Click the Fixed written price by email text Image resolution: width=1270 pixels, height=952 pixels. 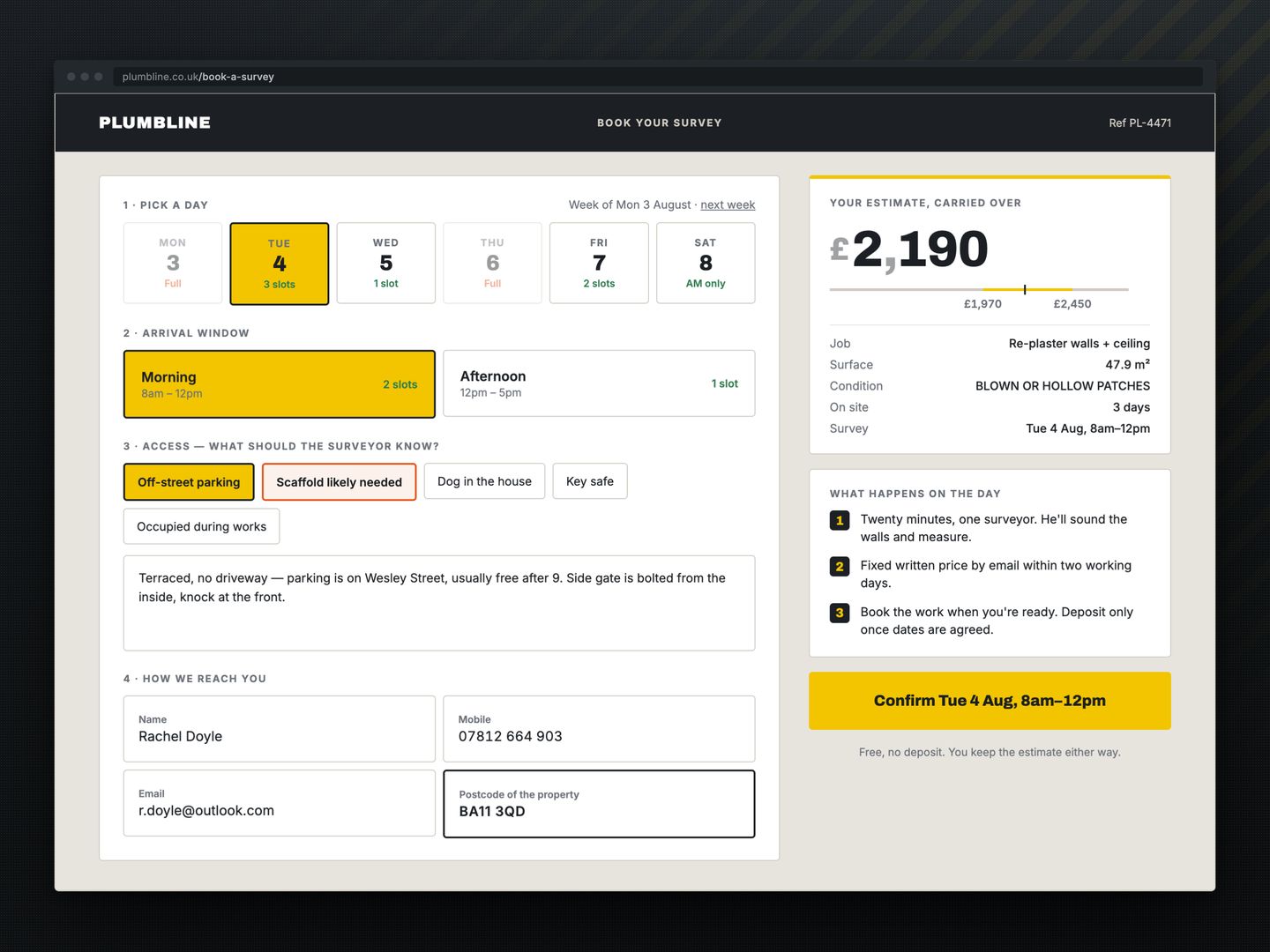tap(996, 574)
